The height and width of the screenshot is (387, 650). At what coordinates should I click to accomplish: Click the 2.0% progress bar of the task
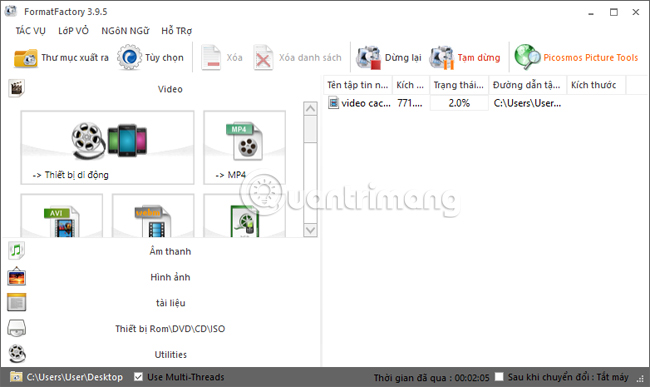click(459, 103)
